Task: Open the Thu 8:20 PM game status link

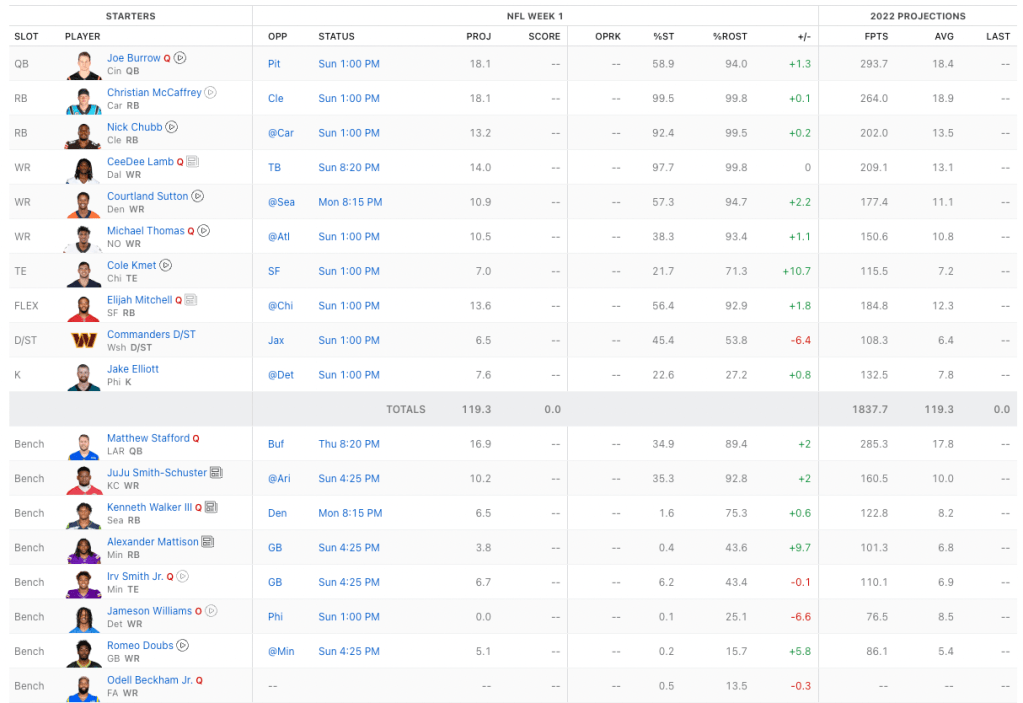Action: (349, 444)
